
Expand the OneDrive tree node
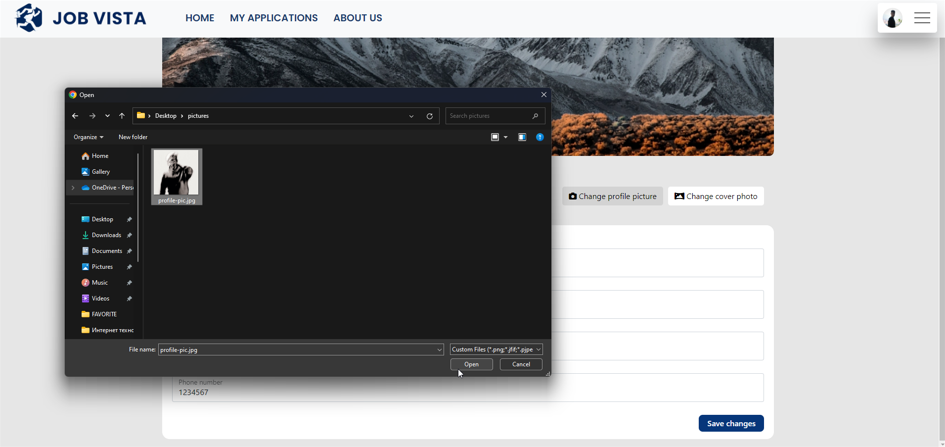(x=72, y=188)
